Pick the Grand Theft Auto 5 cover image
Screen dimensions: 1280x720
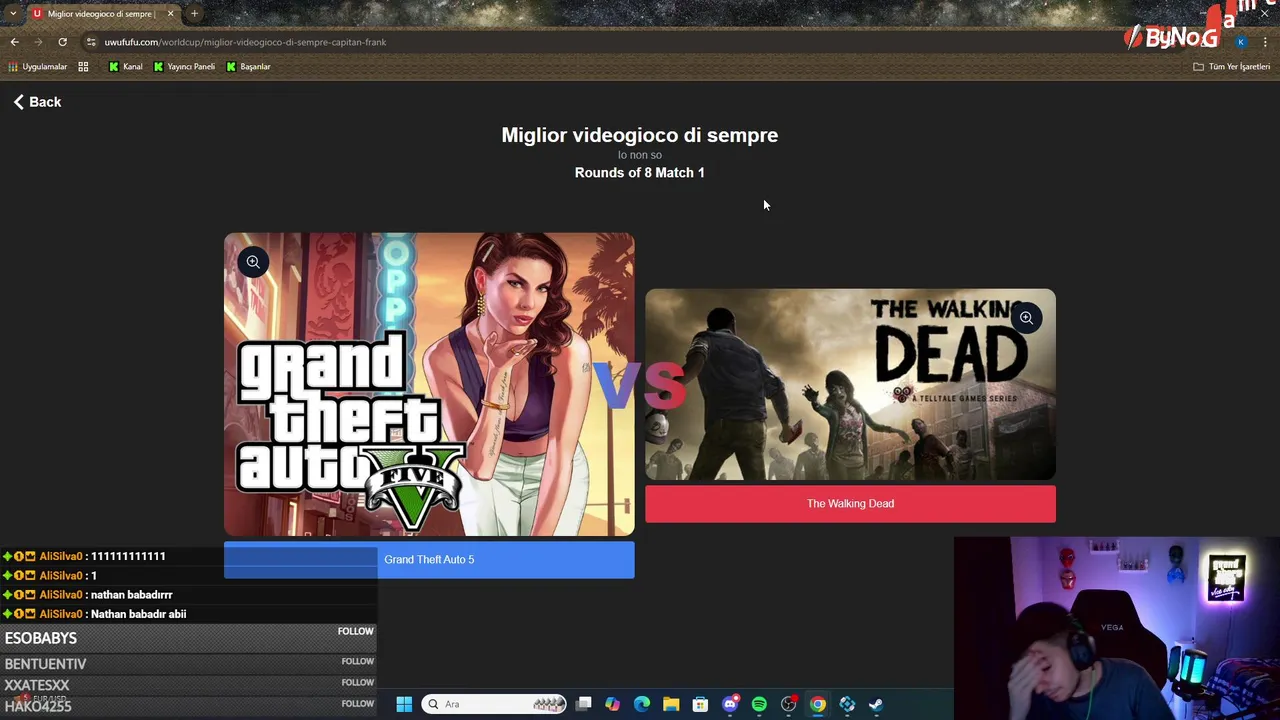(x=429, y=385)
